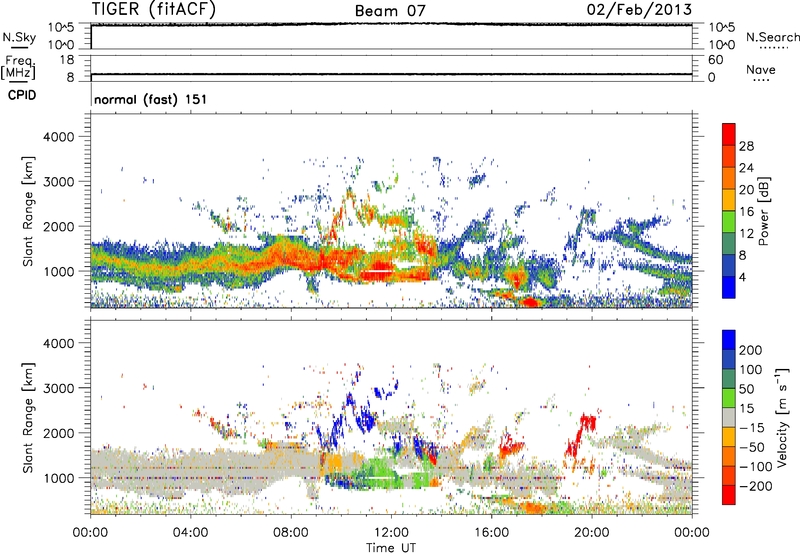
Task: Click the frequency trace line near 10 MHz
Action: point(391,74)
